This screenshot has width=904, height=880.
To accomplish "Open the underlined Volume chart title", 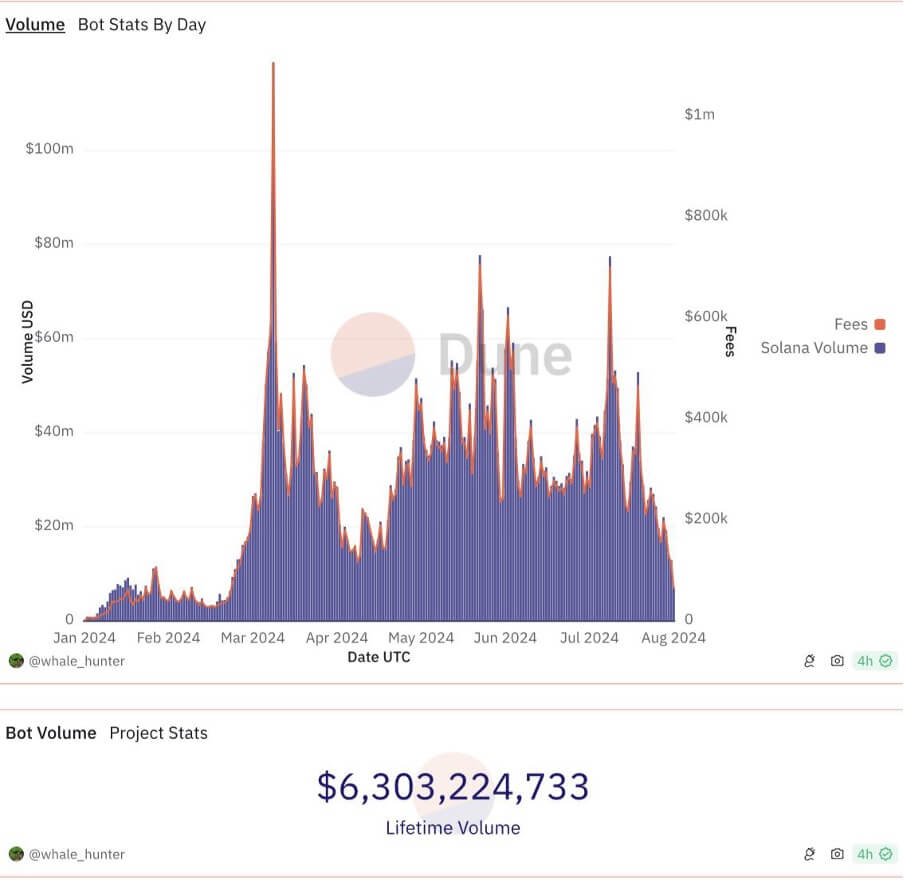I will [x=35, y=25].
